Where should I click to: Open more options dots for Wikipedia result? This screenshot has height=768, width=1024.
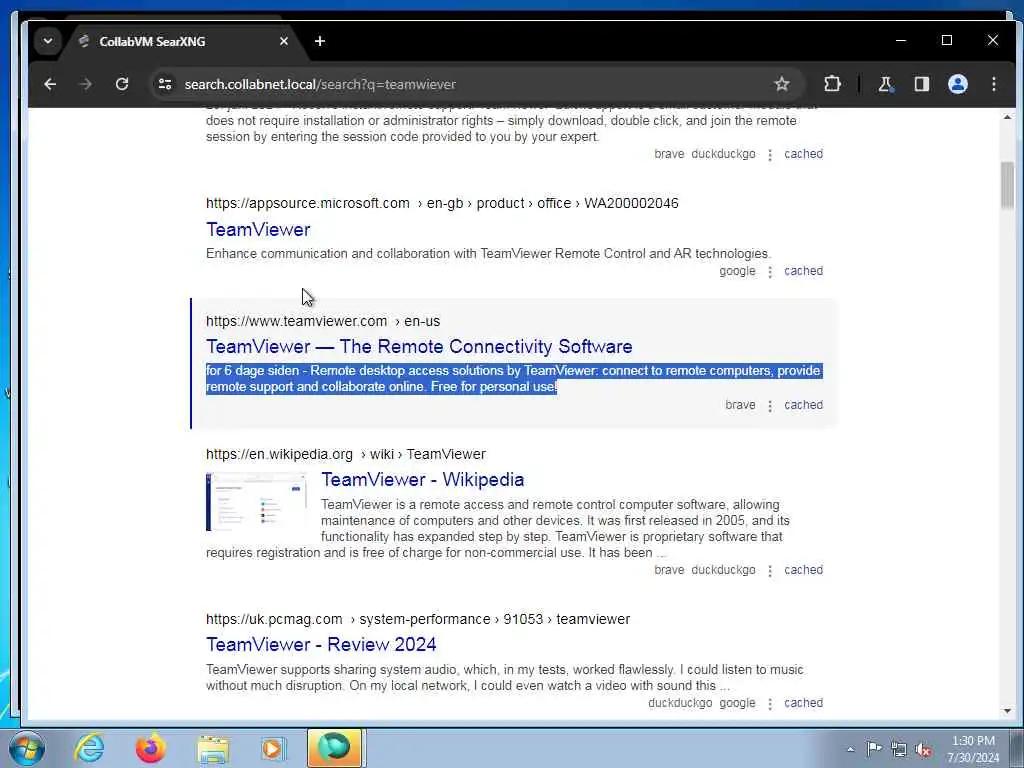[770, 571]
